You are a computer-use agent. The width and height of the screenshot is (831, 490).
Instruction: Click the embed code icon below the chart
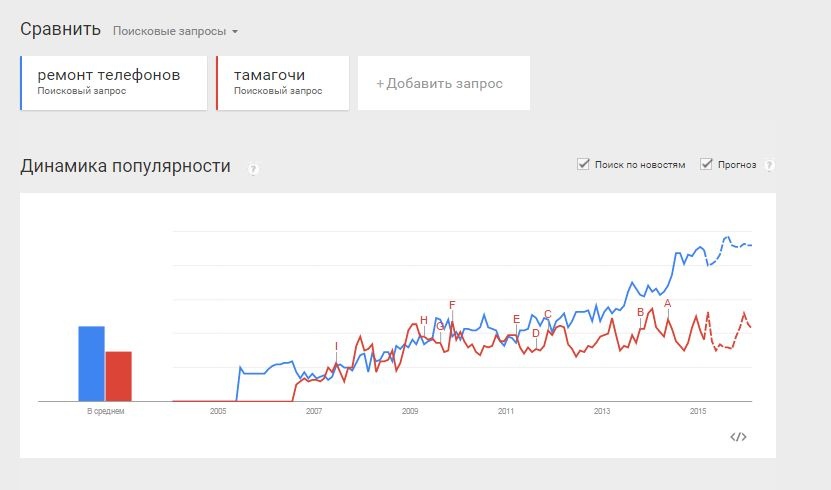[x=738, y=436]
